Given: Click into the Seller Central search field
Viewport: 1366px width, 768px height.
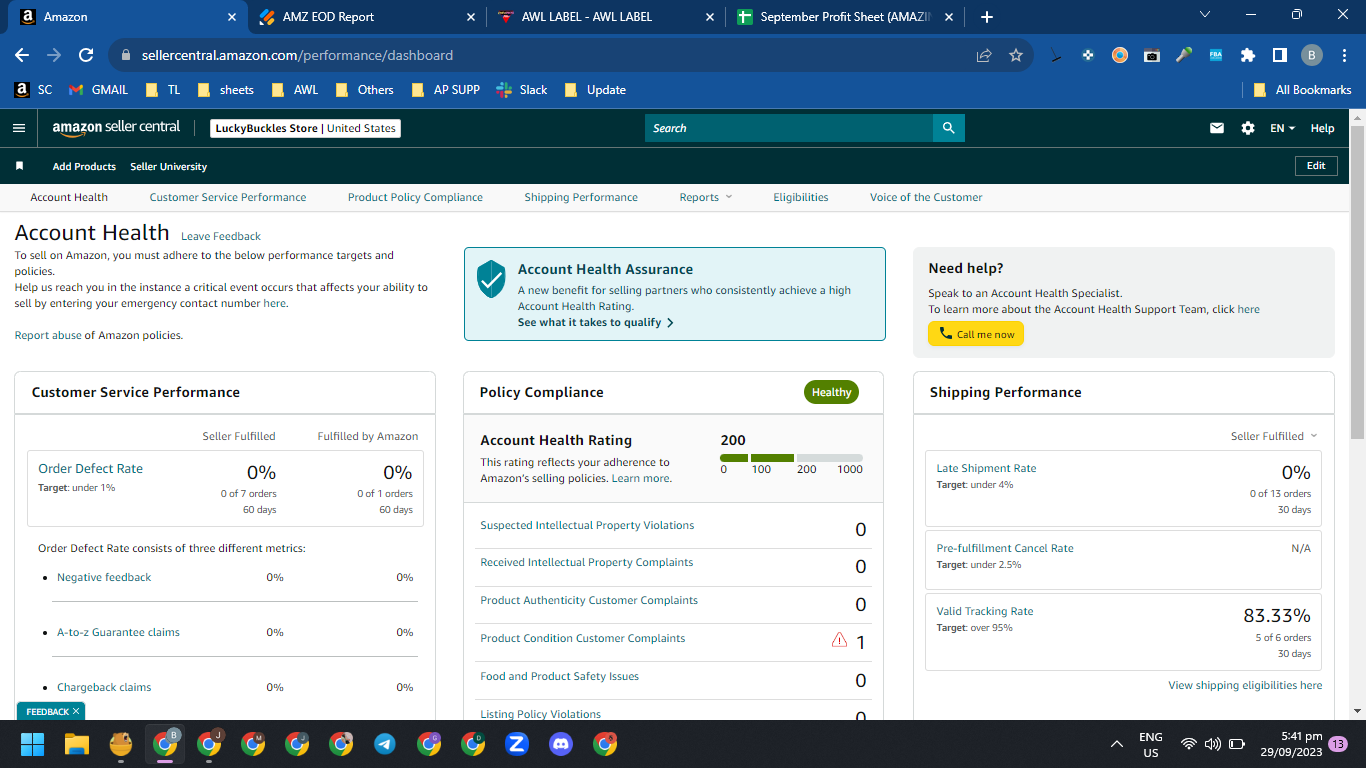Looking at the screenshot, I should (x=789, y=128).
